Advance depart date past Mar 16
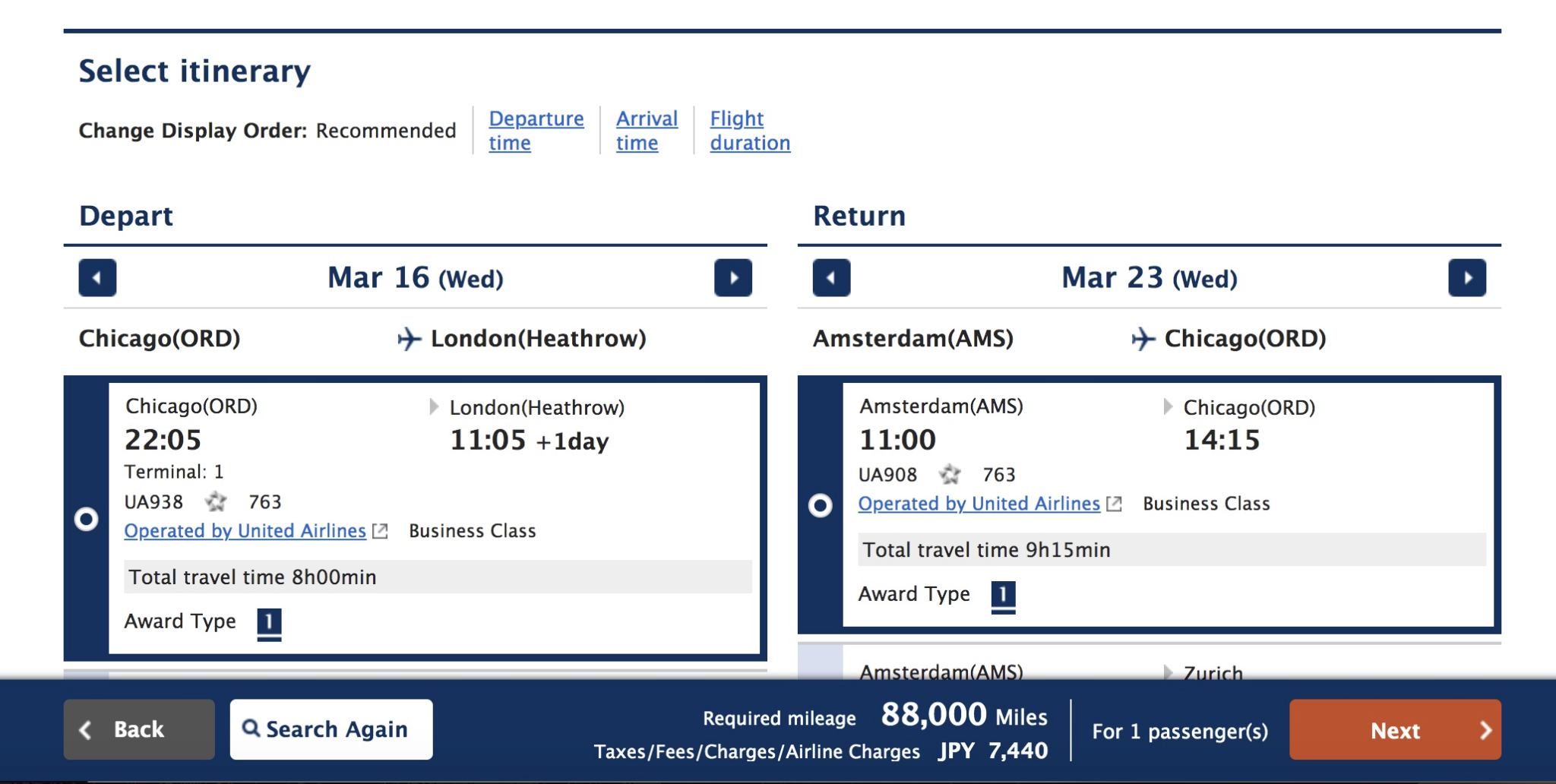 coord(734,278)
